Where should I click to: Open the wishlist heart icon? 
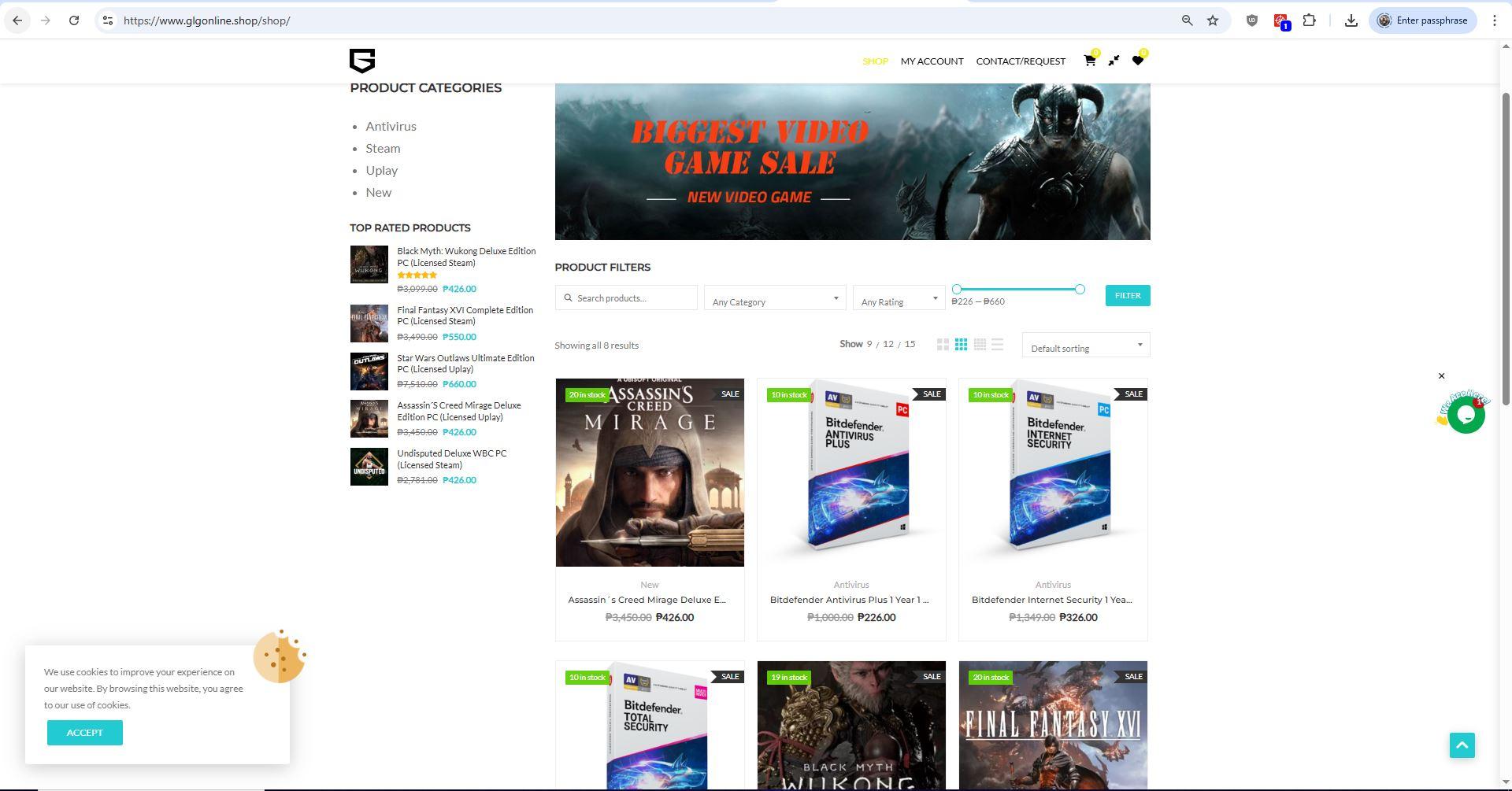1137,61
